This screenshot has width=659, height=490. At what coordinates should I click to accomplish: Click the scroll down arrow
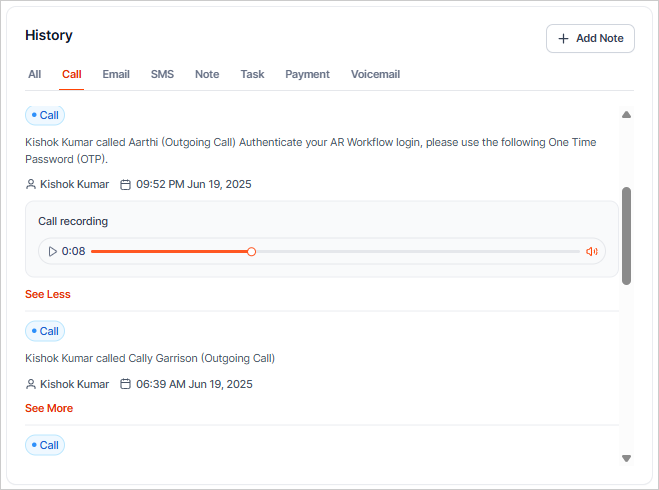tap(626, 458)
